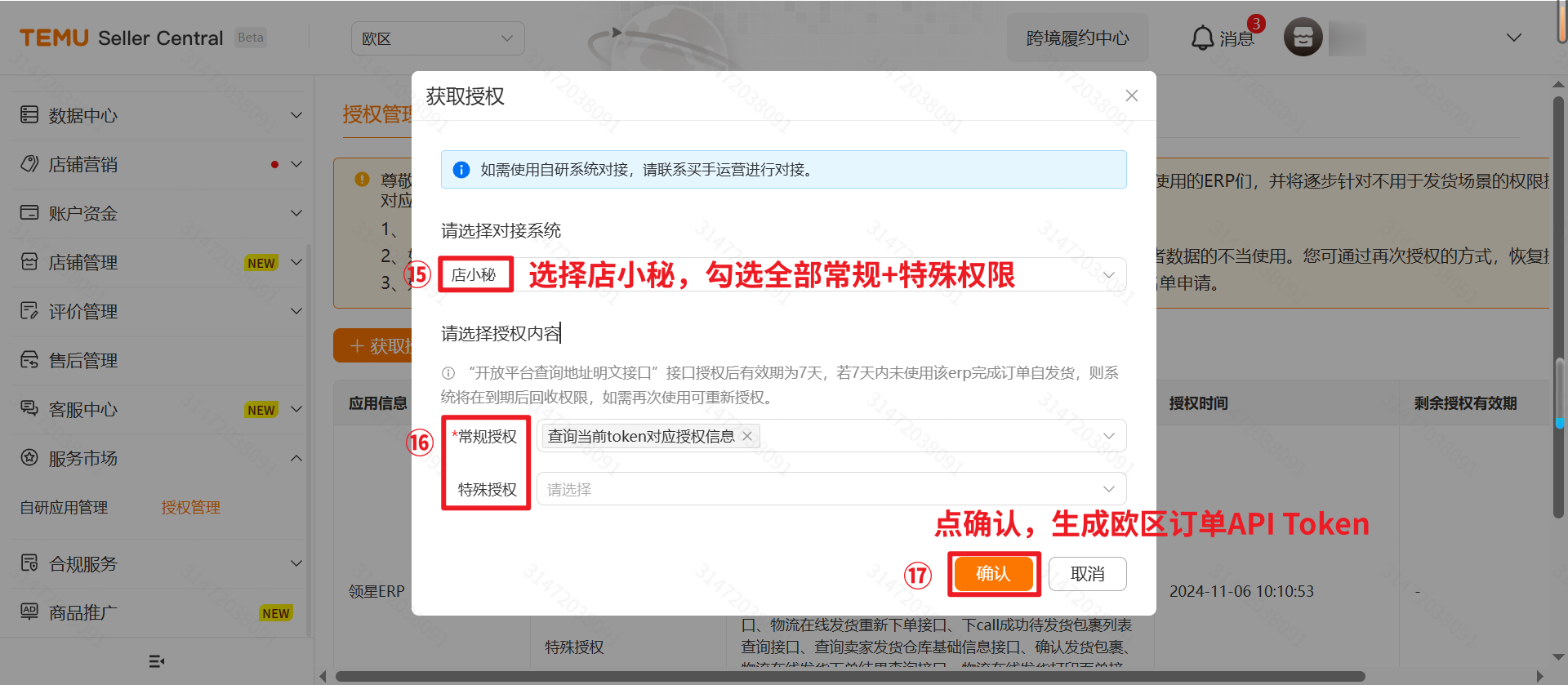Click the 店铺营销 sidebar icon
The image size is (1568, 685).
[29, 164]
